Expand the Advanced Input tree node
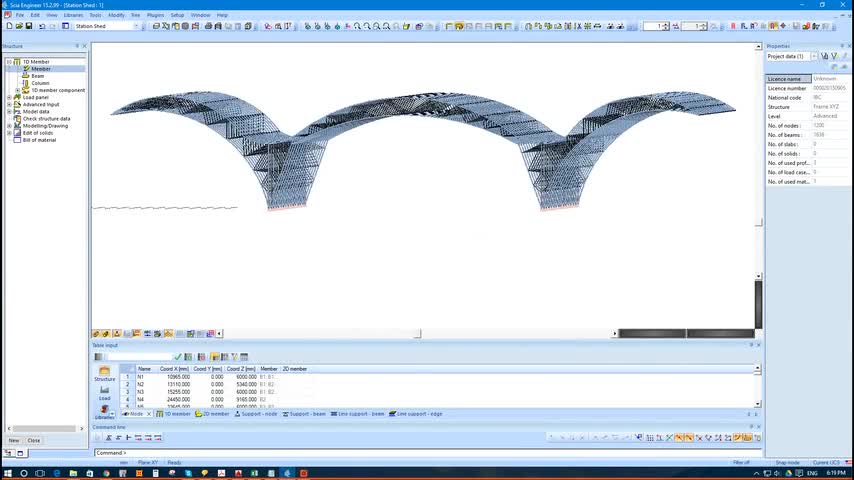The width and height of the screenshot is (854, 480). tap(9, 105)
